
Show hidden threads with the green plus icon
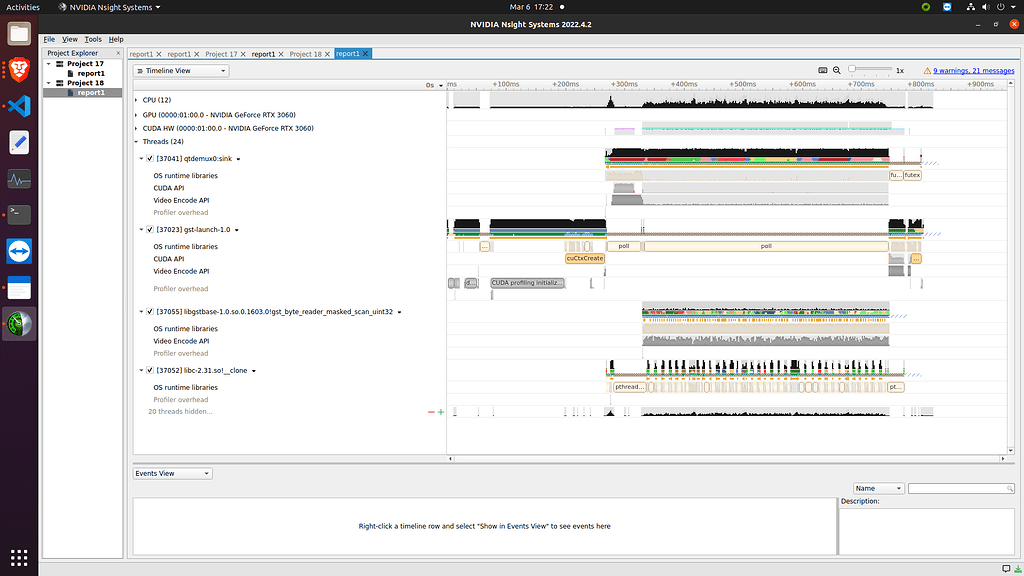coord(441,412)
